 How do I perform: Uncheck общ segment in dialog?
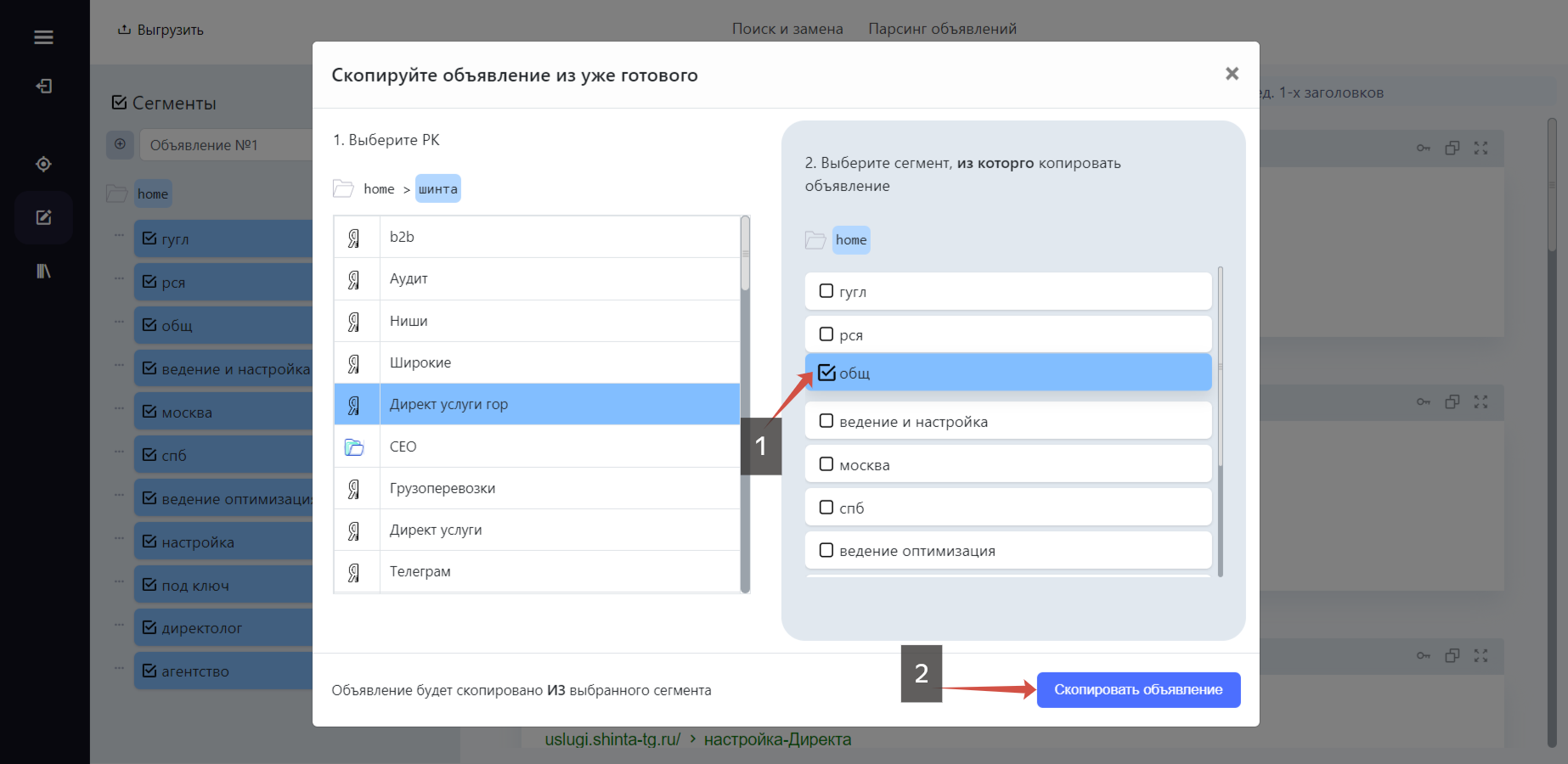[826, 373]
